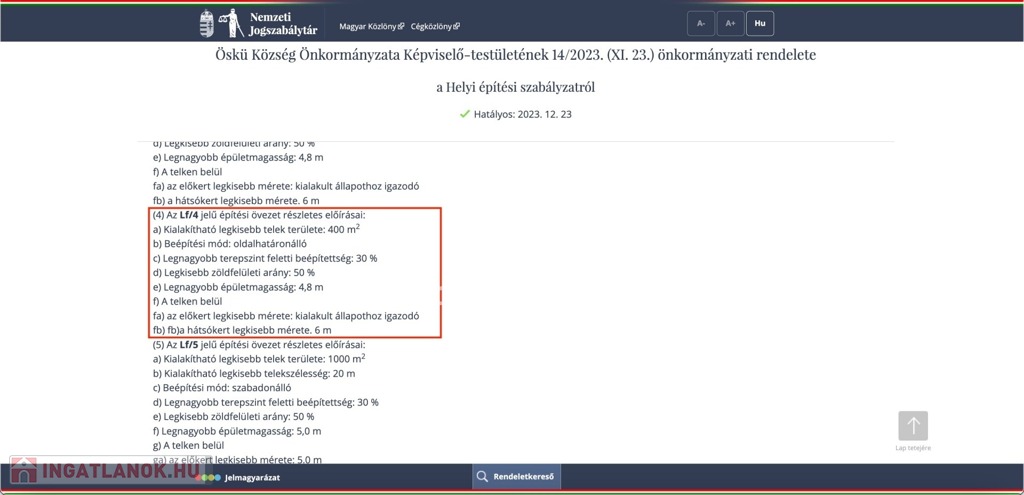
Task: Click the scroll-to-top arrow icon
Action: click(x=912, y=426)
